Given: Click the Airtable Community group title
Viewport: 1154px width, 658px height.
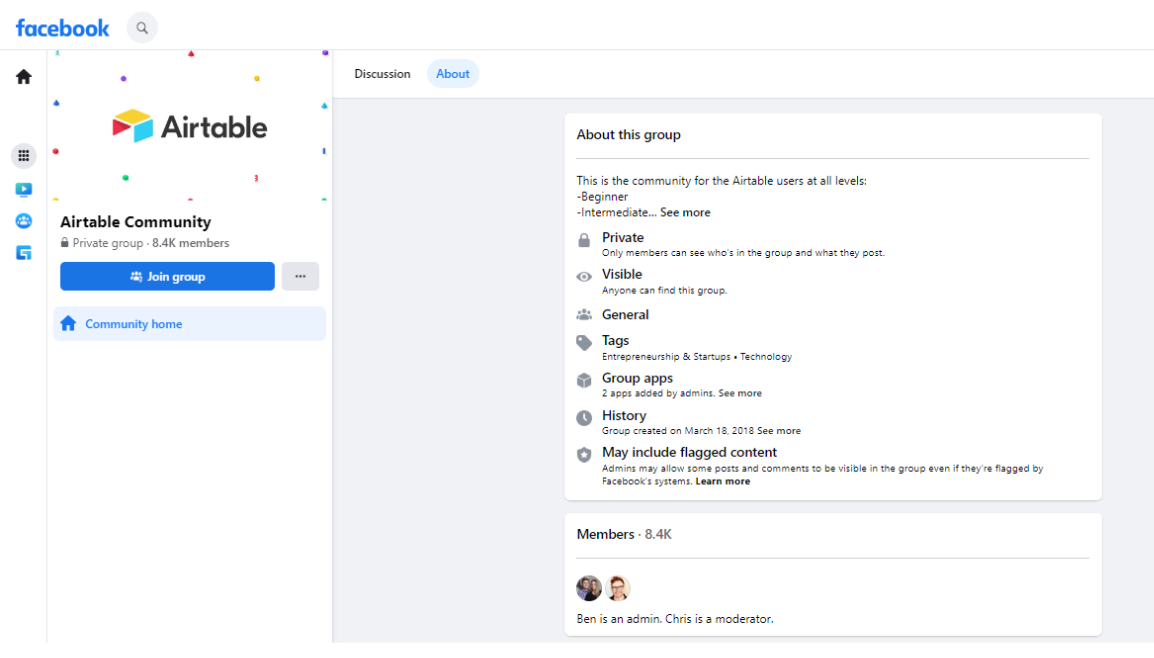Looking at the screenshot, I should 135,222.
